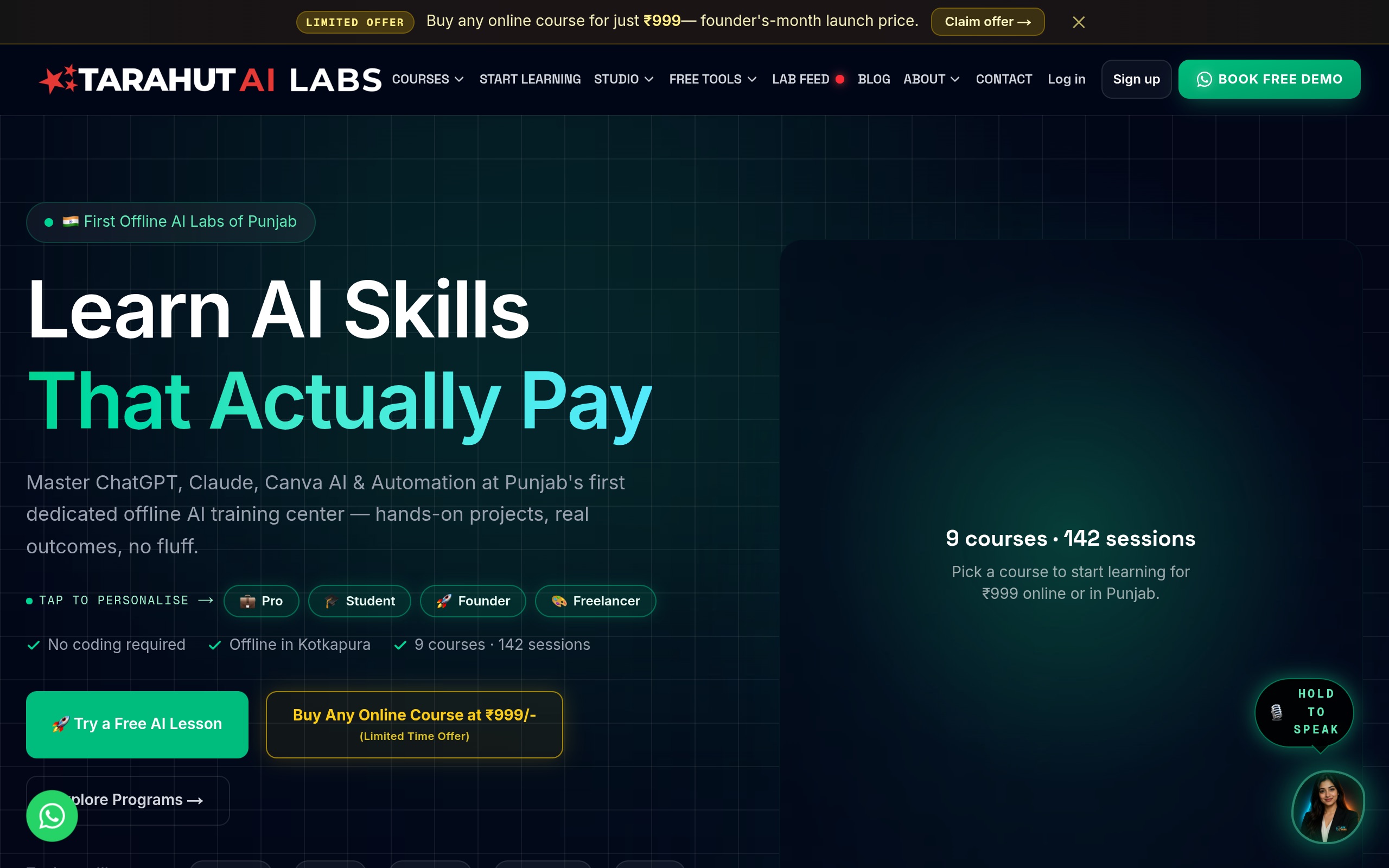Screen dimensions: 1389x868
Task: Expand the About dropdown menu
Action: (931, 79)
